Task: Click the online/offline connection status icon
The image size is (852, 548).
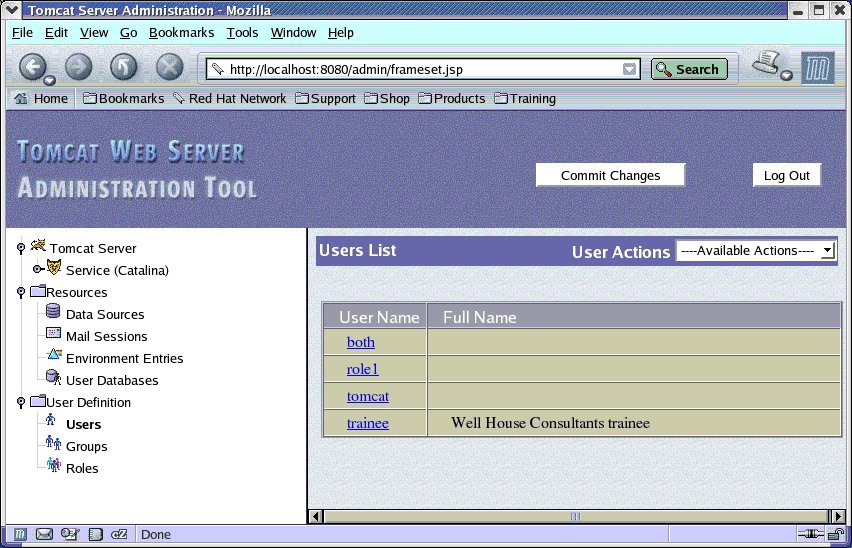Action: tap(811, 534)
